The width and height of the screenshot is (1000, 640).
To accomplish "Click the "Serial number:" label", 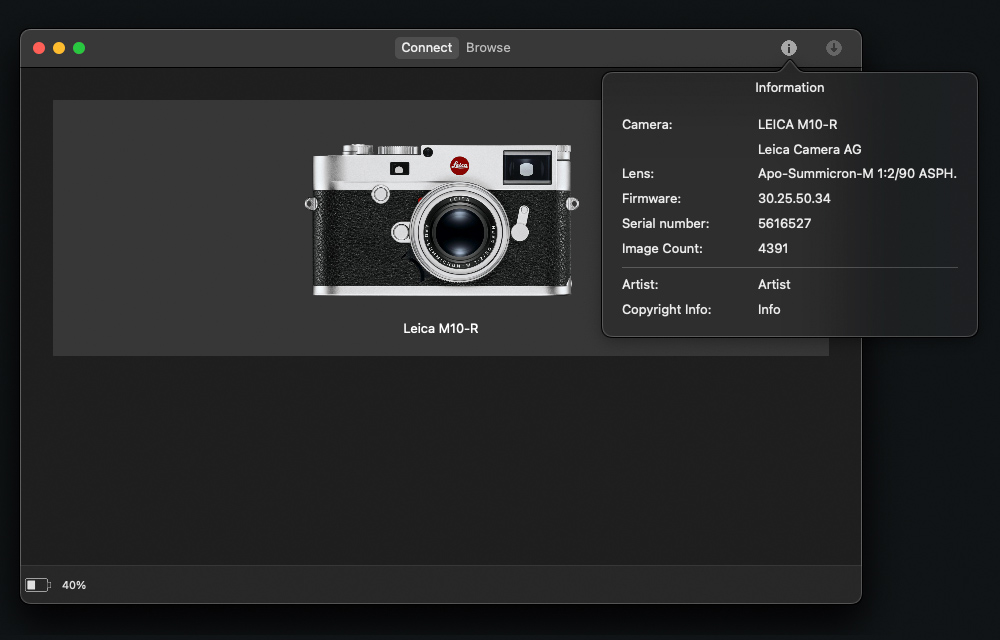I will (x=665, y=223).
